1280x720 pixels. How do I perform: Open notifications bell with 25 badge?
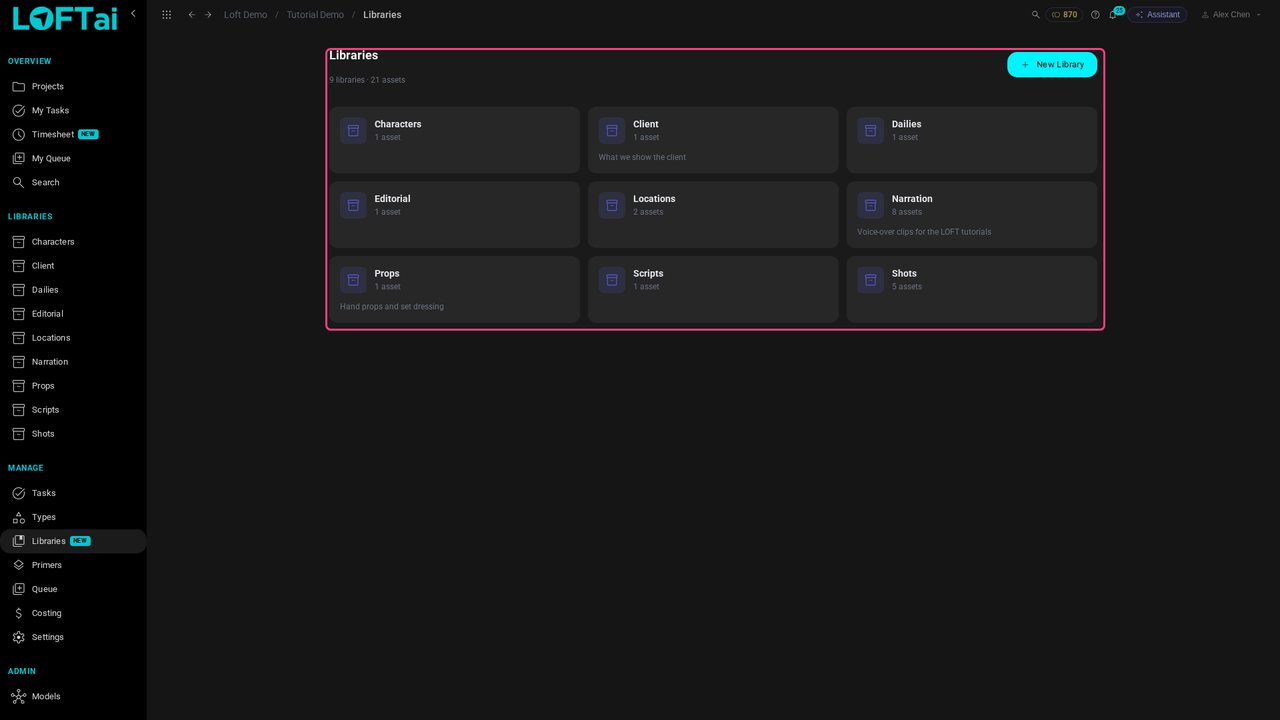coord(1113,15)
